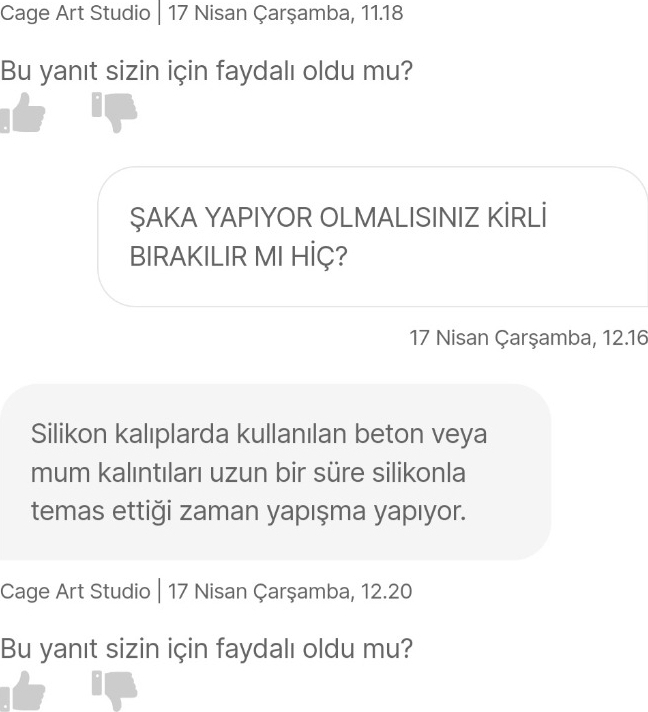Click the divider between Cage Art Studio and 11.18 date

159,13
